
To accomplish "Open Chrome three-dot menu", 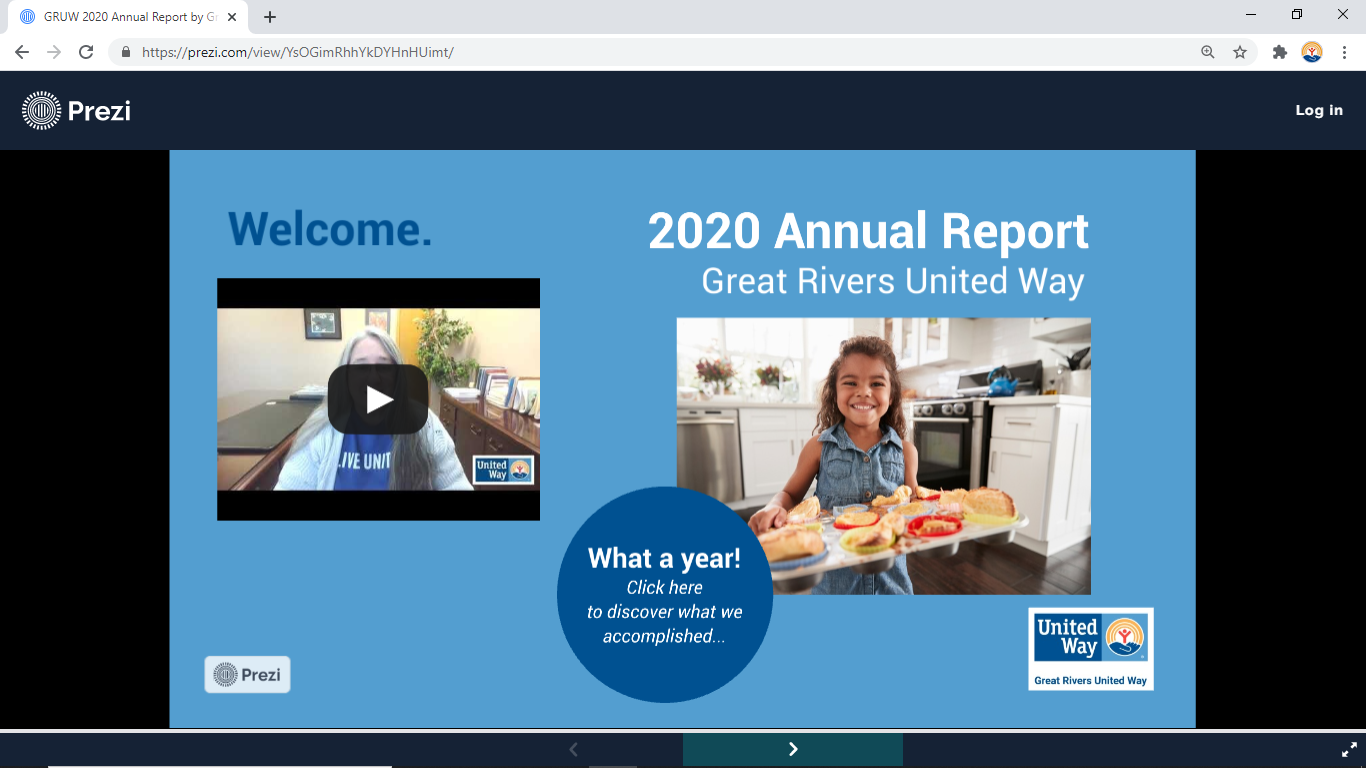I will 1345,52.
